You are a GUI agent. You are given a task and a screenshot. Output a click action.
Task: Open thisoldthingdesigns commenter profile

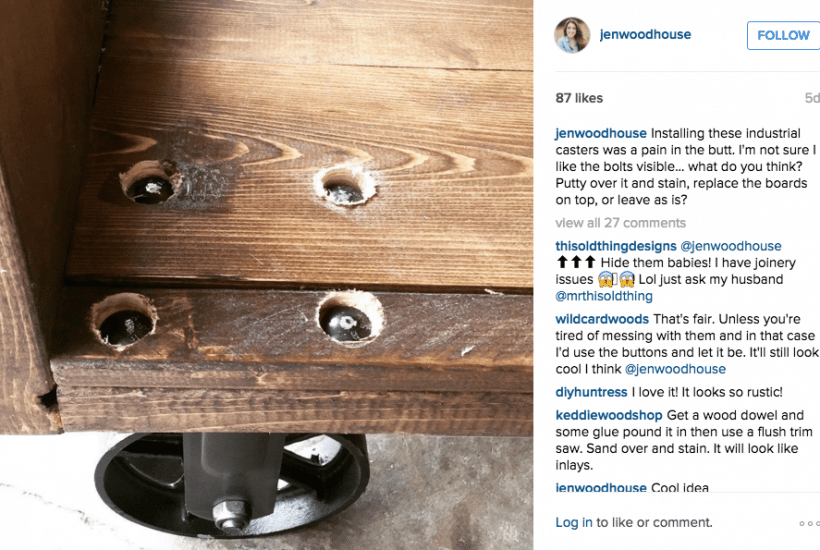616,246
